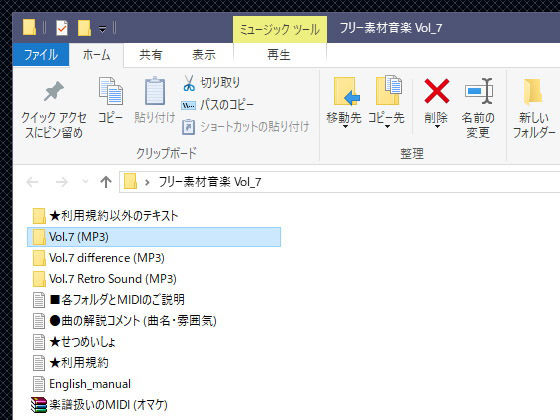Click the クイック アクセスにピン留め pin icon

(x=54, y=91)
